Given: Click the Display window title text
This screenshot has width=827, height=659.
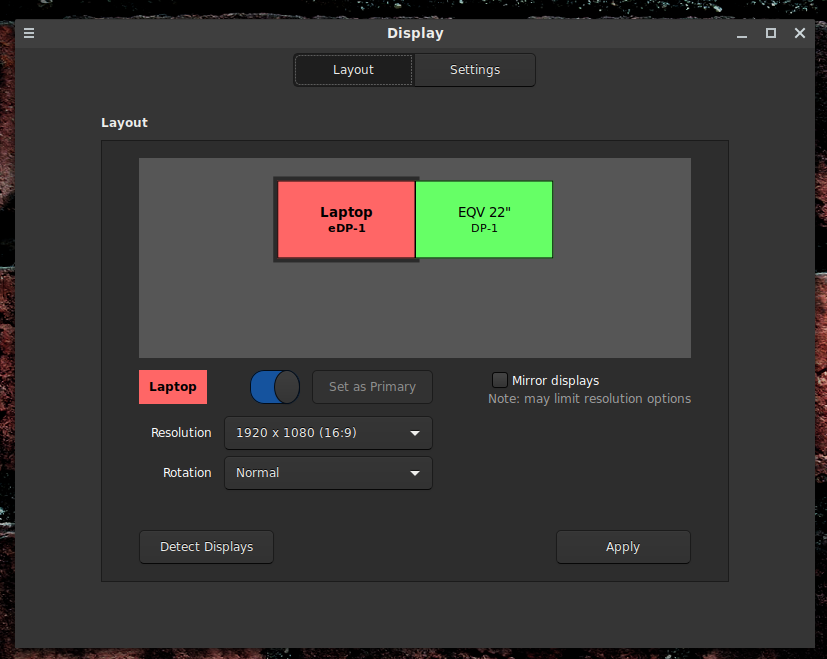Looking at the screenshot, I should pos(415,33).
